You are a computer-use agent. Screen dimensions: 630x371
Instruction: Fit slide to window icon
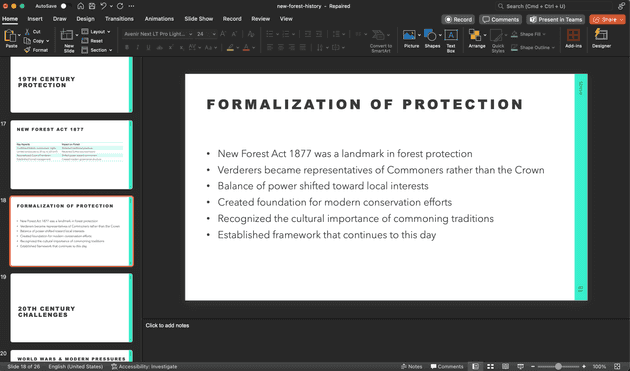point(617,366)
